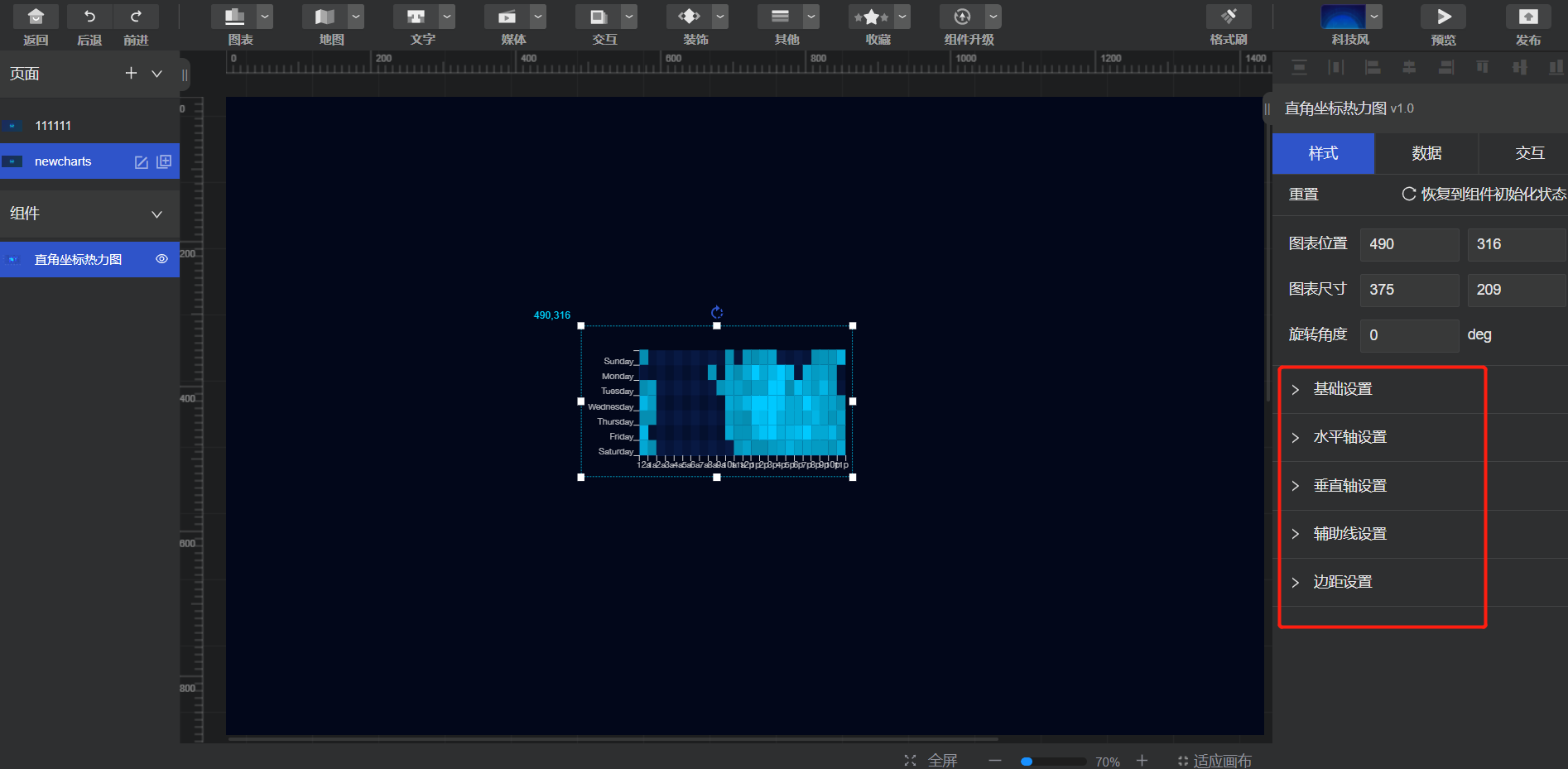The image size is (1568, 769).
Task: Click align right icon
Action: 1446,67
